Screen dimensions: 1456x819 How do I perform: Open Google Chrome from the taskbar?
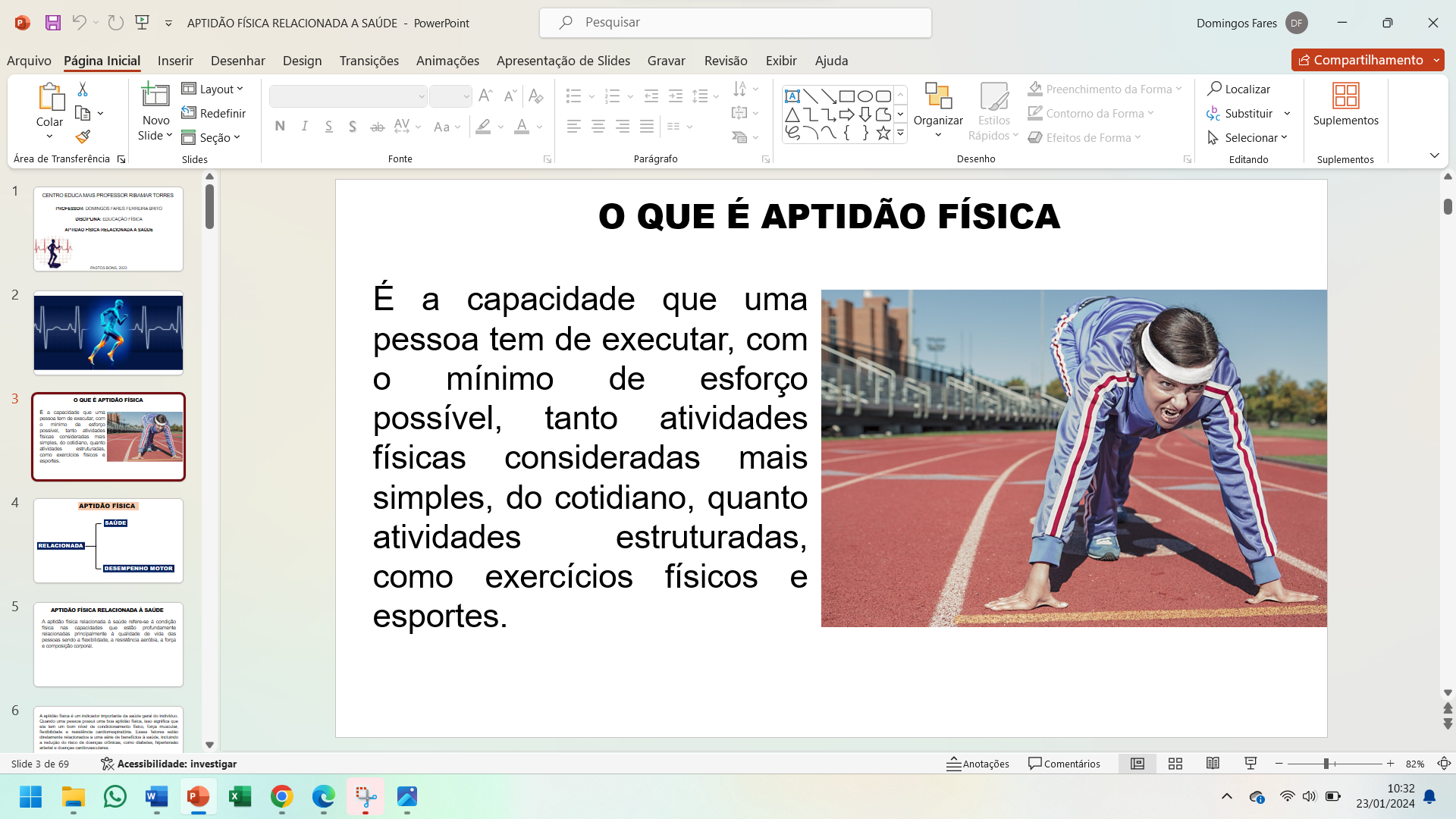click(282, 797)
